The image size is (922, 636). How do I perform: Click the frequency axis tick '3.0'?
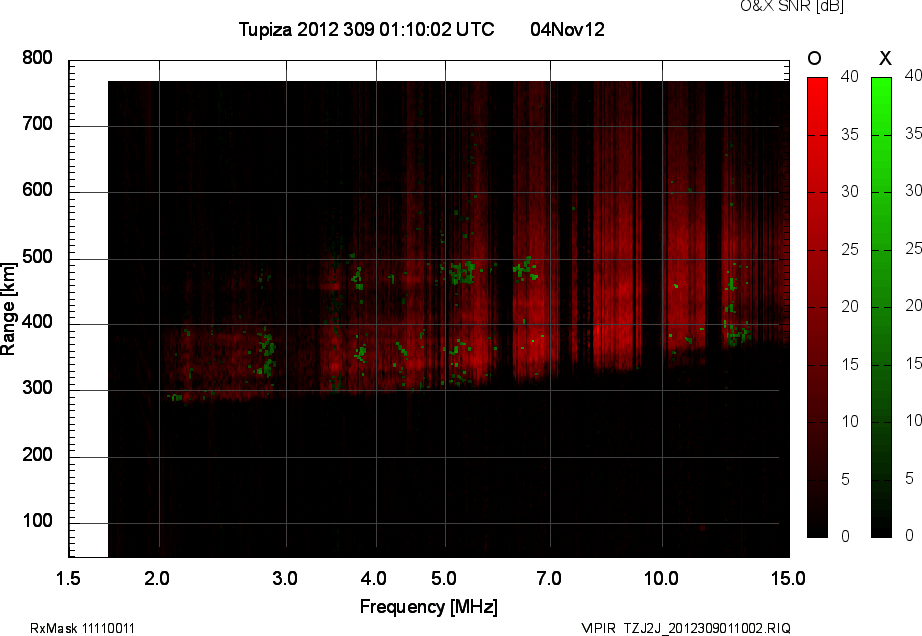click(285, 578)
